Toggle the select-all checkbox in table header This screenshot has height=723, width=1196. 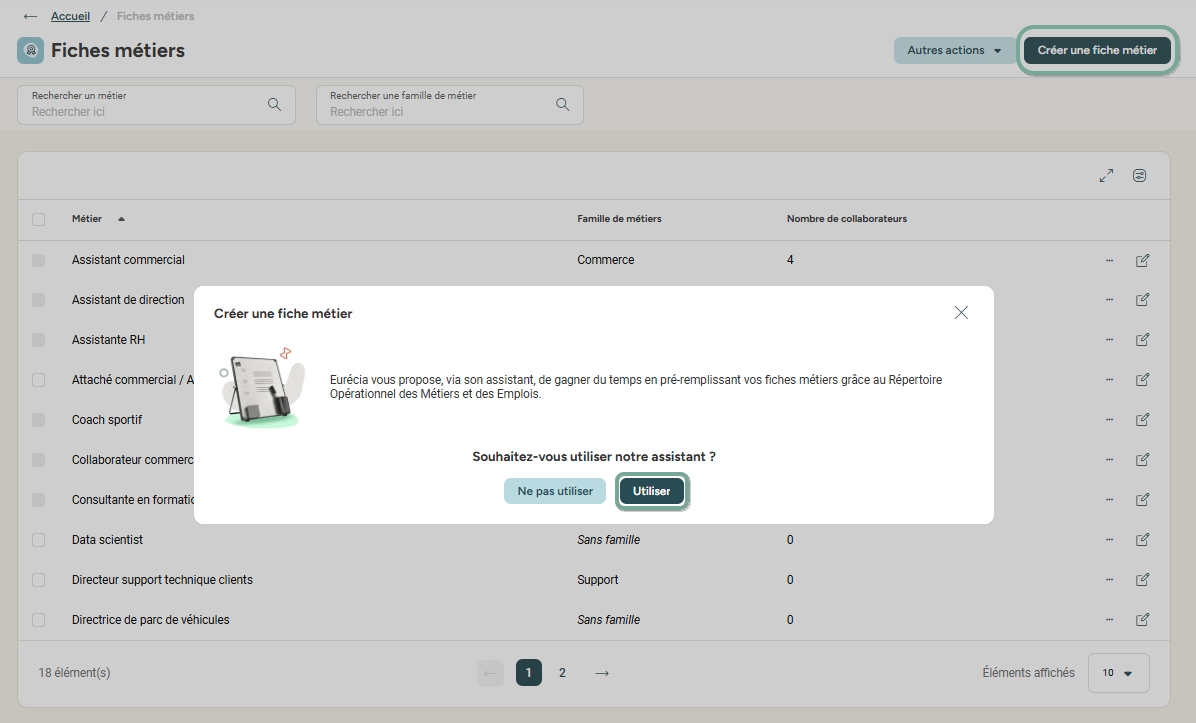point(39,219)
